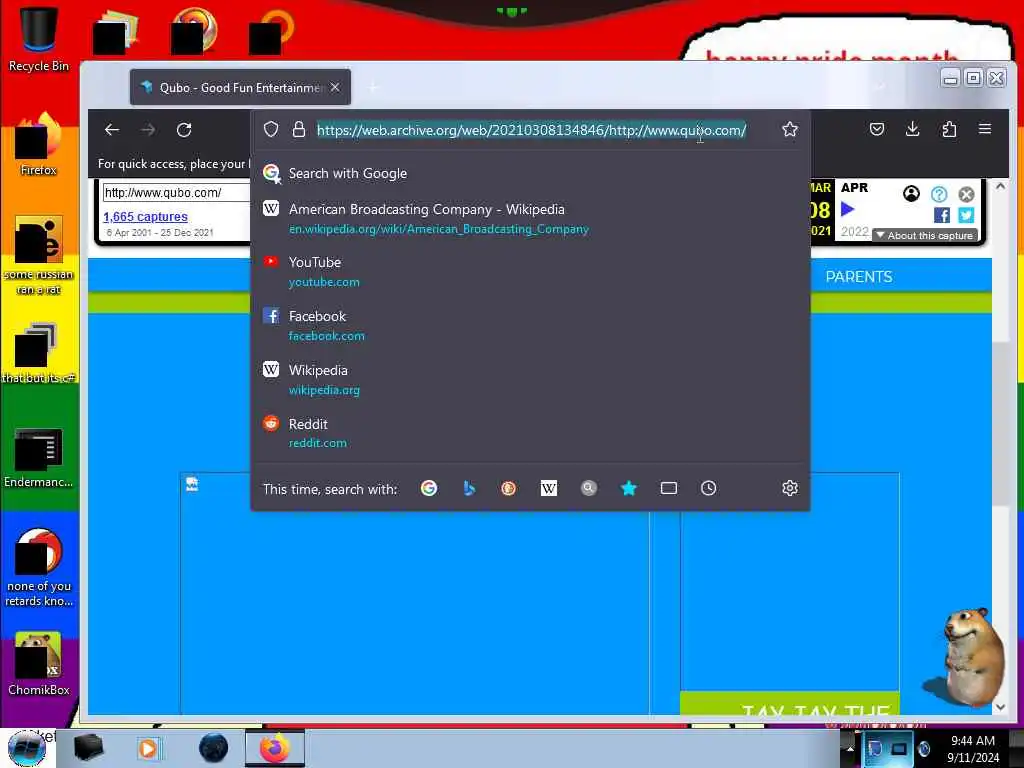Go to next capture blue arrow
Screen dimensions: 1024x768
[848, 210]
